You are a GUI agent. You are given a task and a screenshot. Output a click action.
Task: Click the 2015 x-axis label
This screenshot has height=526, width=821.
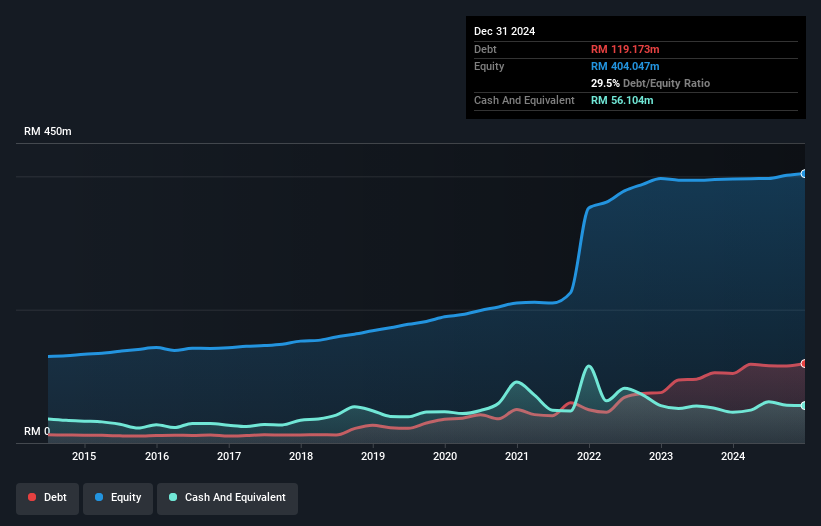[84, 456]
